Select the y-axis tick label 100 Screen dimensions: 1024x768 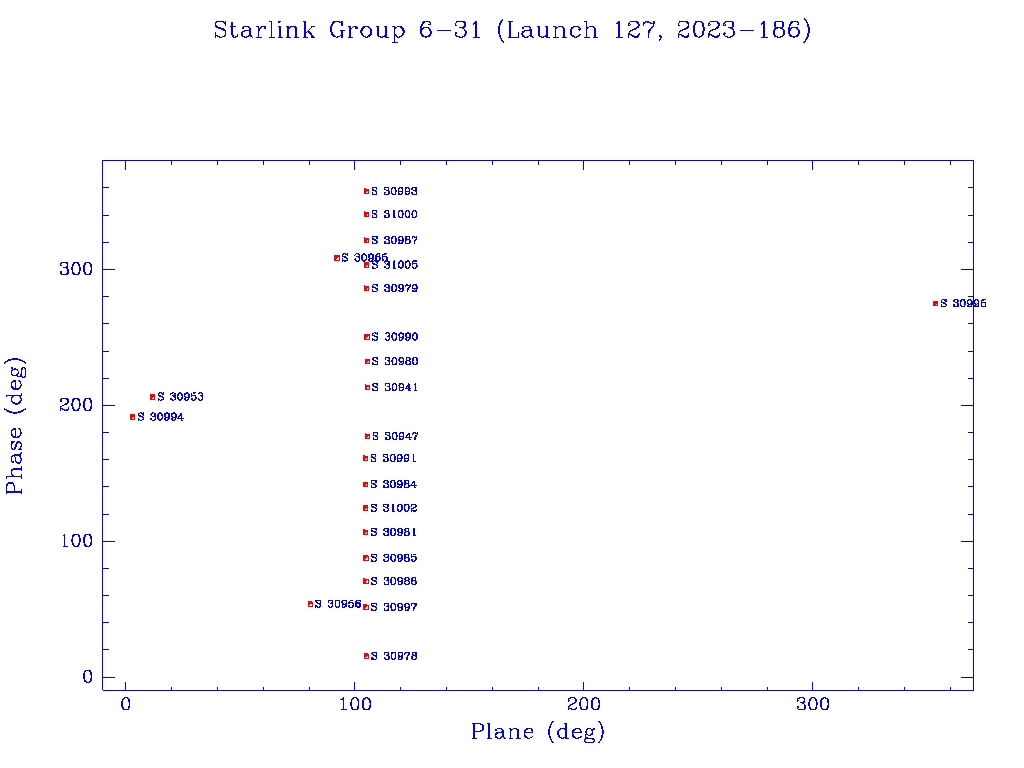pyautogui.click(x=76, y=541)
